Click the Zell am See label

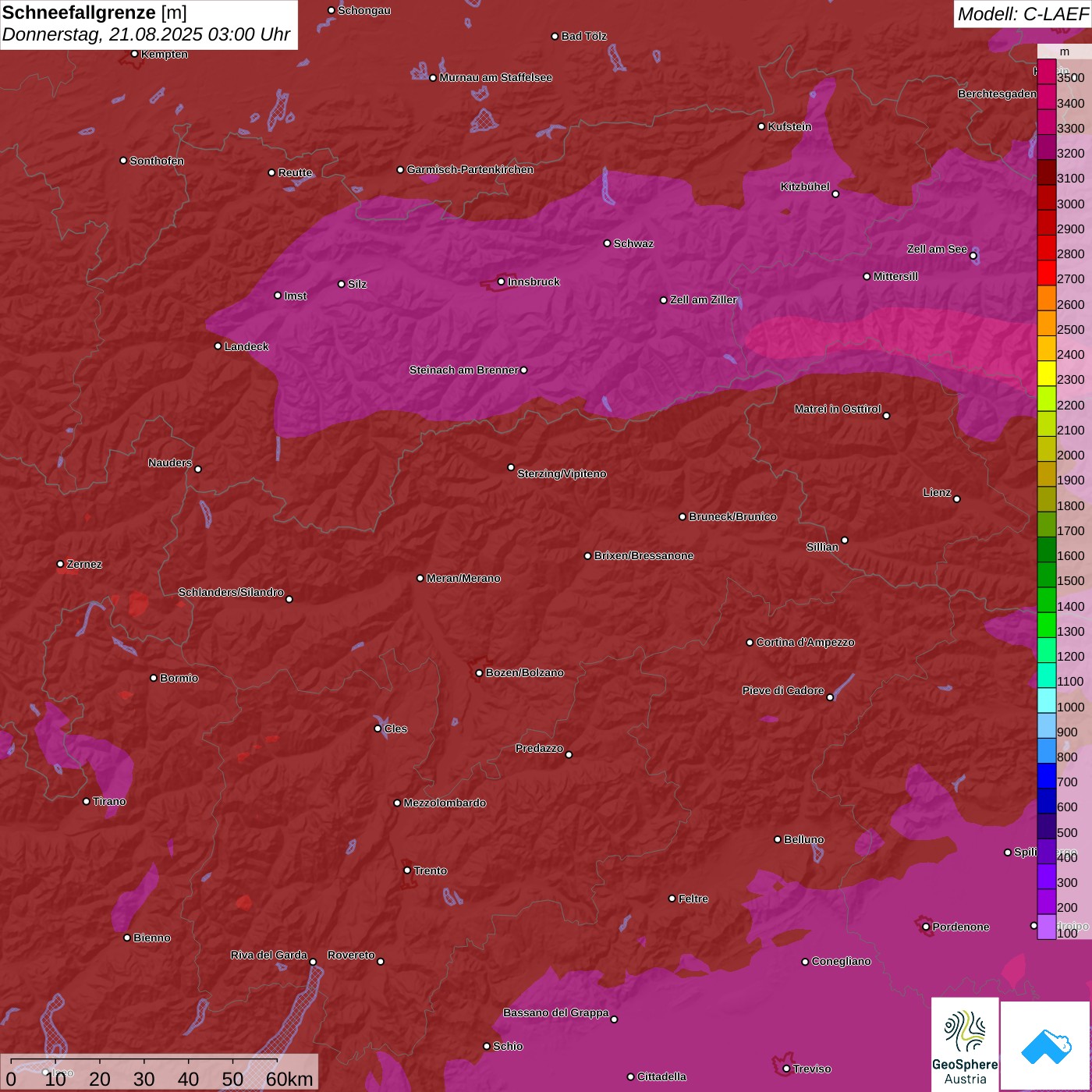pos(937,249)
